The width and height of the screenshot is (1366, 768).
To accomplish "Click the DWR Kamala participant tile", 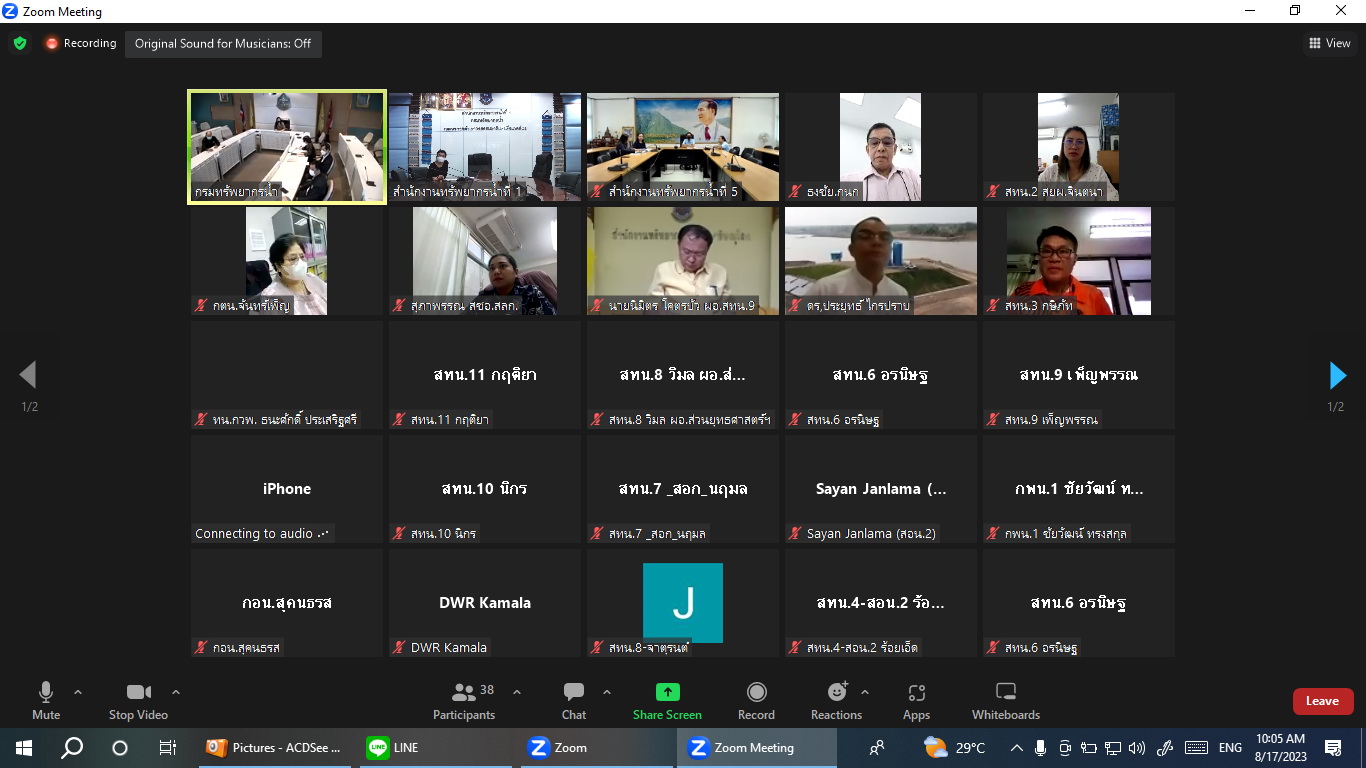I will (x=484, y=603).
